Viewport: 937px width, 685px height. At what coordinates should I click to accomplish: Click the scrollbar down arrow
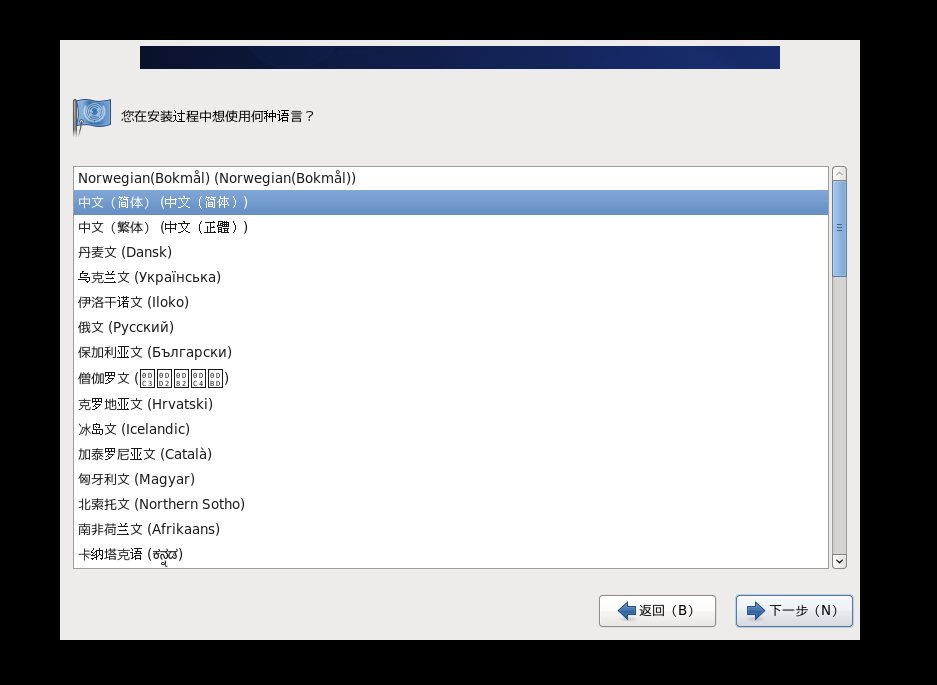(839, 561)
